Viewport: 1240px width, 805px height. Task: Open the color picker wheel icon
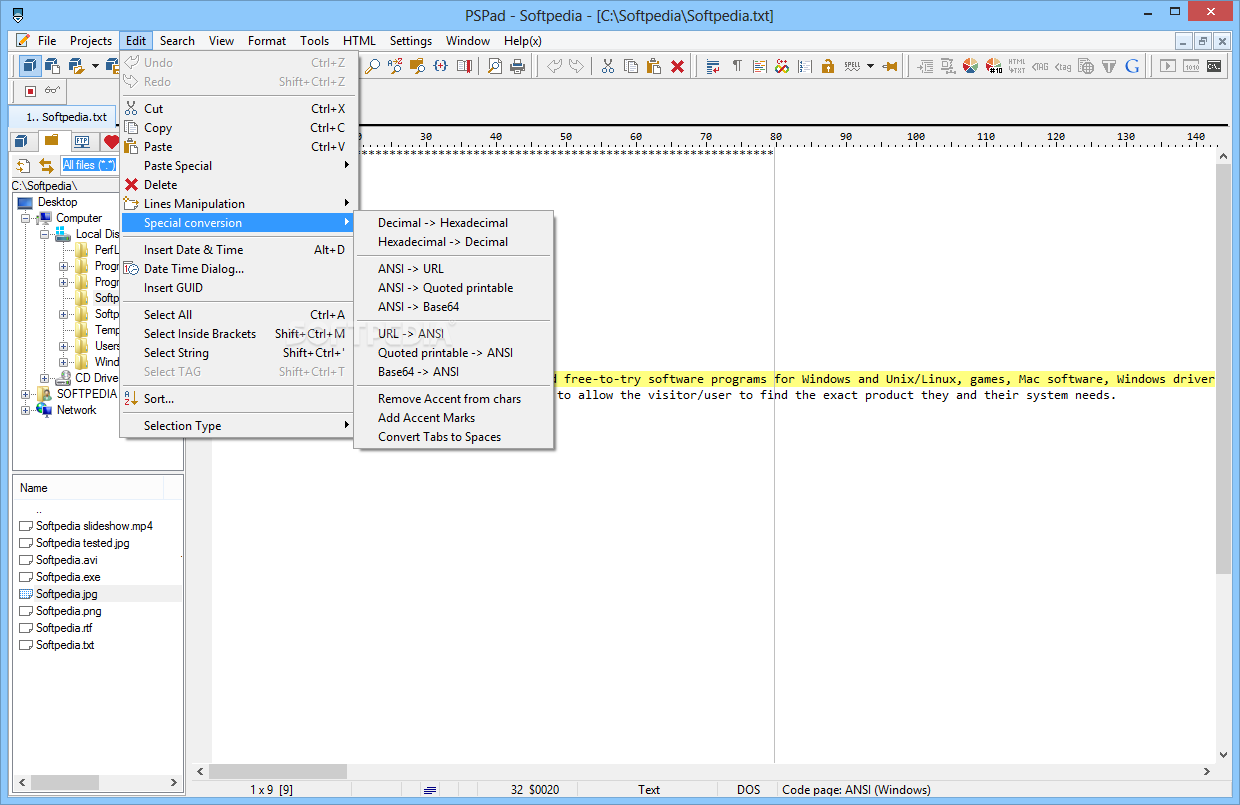pos(970,66)
